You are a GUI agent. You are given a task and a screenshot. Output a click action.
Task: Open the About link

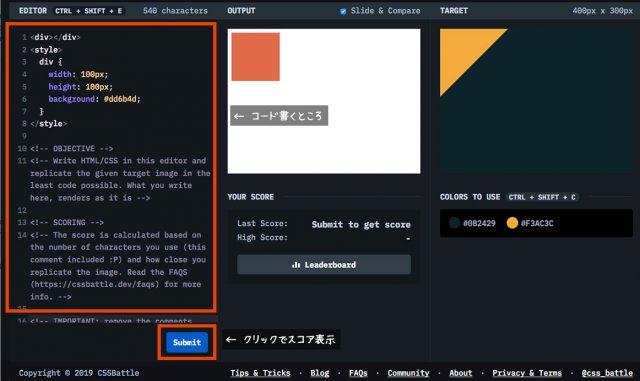pos(460,373)
